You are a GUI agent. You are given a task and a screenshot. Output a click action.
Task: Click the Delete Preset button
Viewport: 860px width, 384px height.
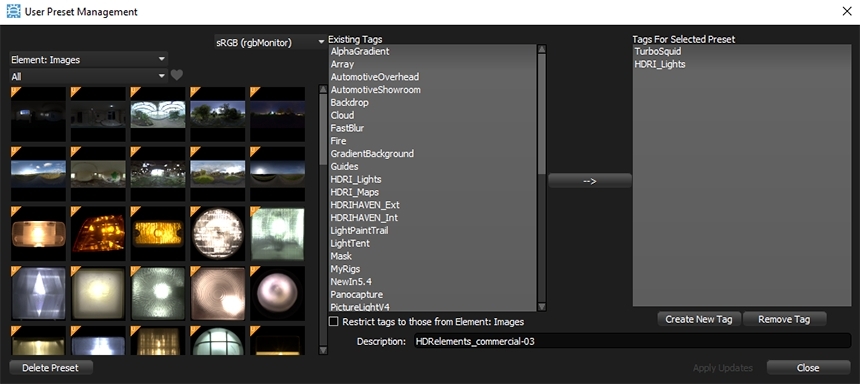50,368
